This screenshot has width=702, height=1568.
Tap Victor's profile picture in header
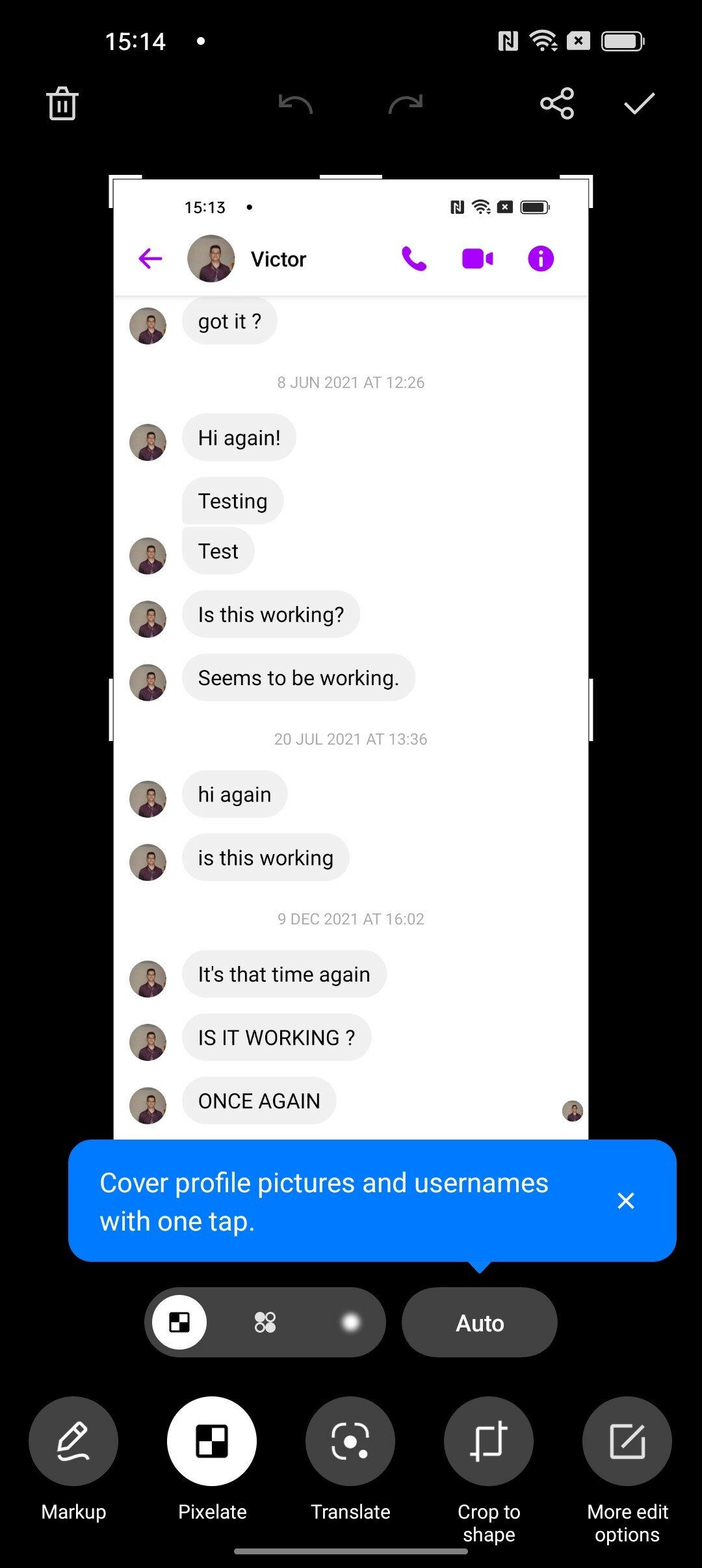[x=211, y=259]
